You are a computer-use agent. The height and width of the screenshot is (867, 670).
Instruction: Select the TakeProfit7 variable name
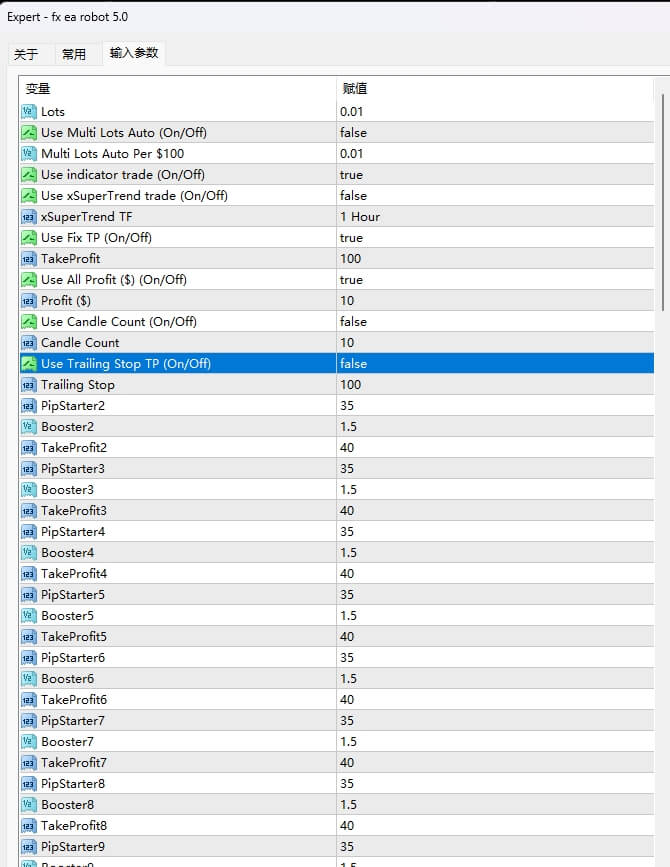(74, 763)
